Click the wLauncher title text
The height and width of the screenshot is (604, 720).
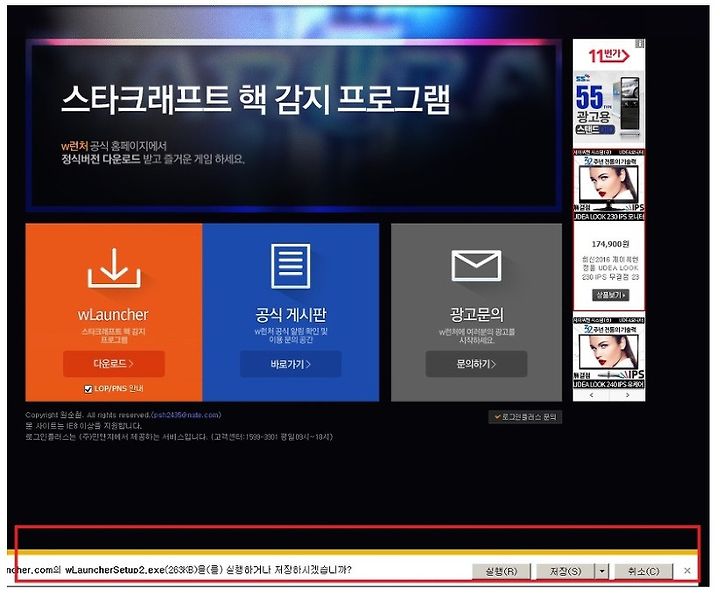coord(113,315)
